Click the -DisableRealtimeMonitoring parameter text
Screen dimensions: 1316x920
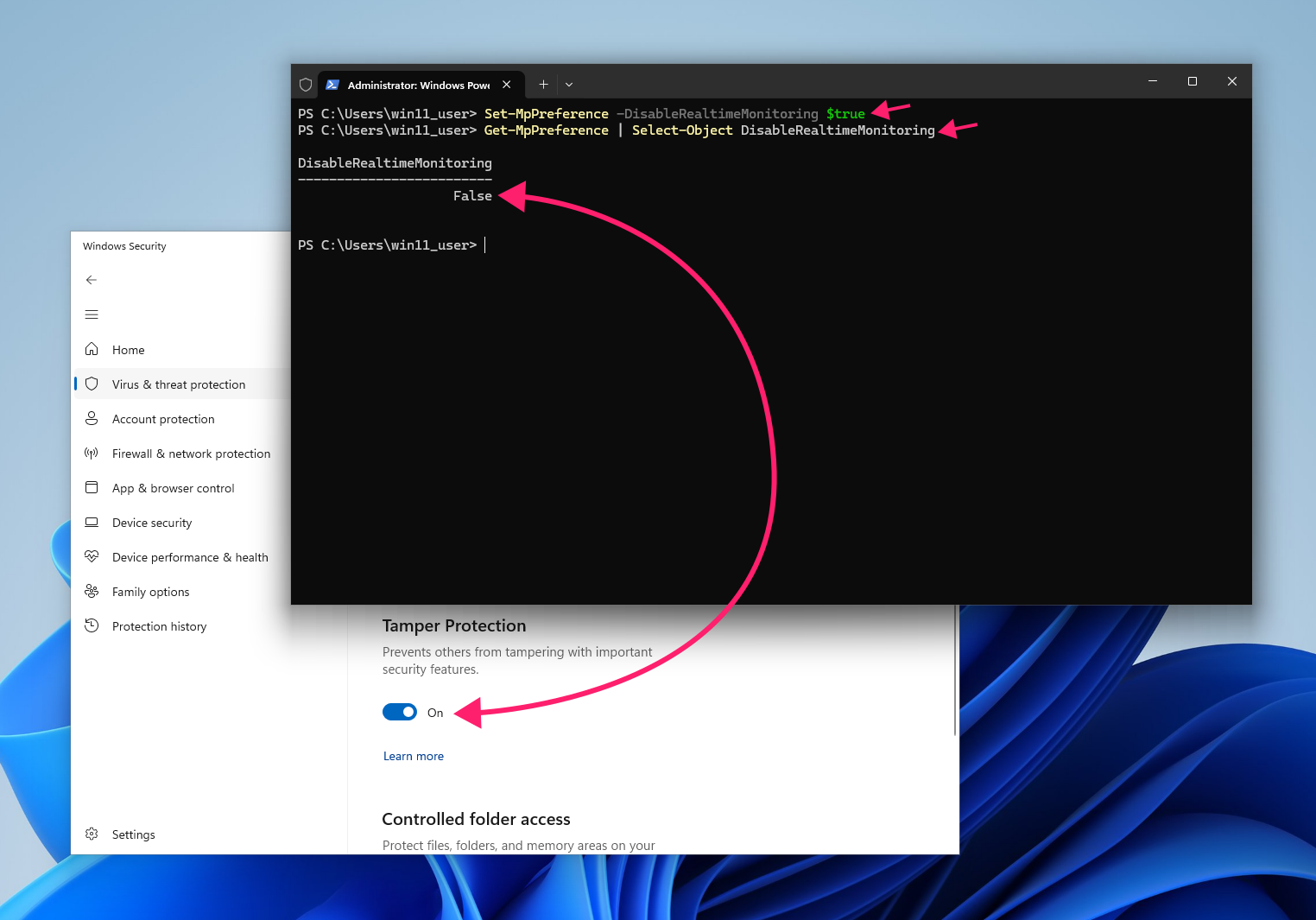pyautogui.click(x=717, y=114)
